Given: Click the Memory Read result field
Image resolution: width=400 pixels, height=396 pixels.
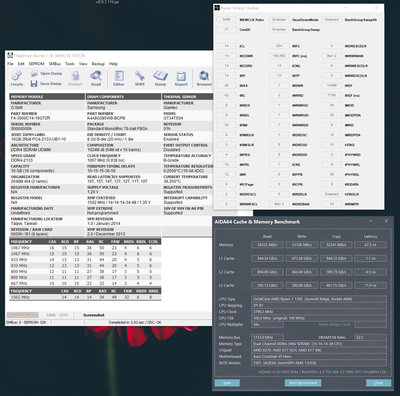Looking at the screenshot, I should pos(267,245).
